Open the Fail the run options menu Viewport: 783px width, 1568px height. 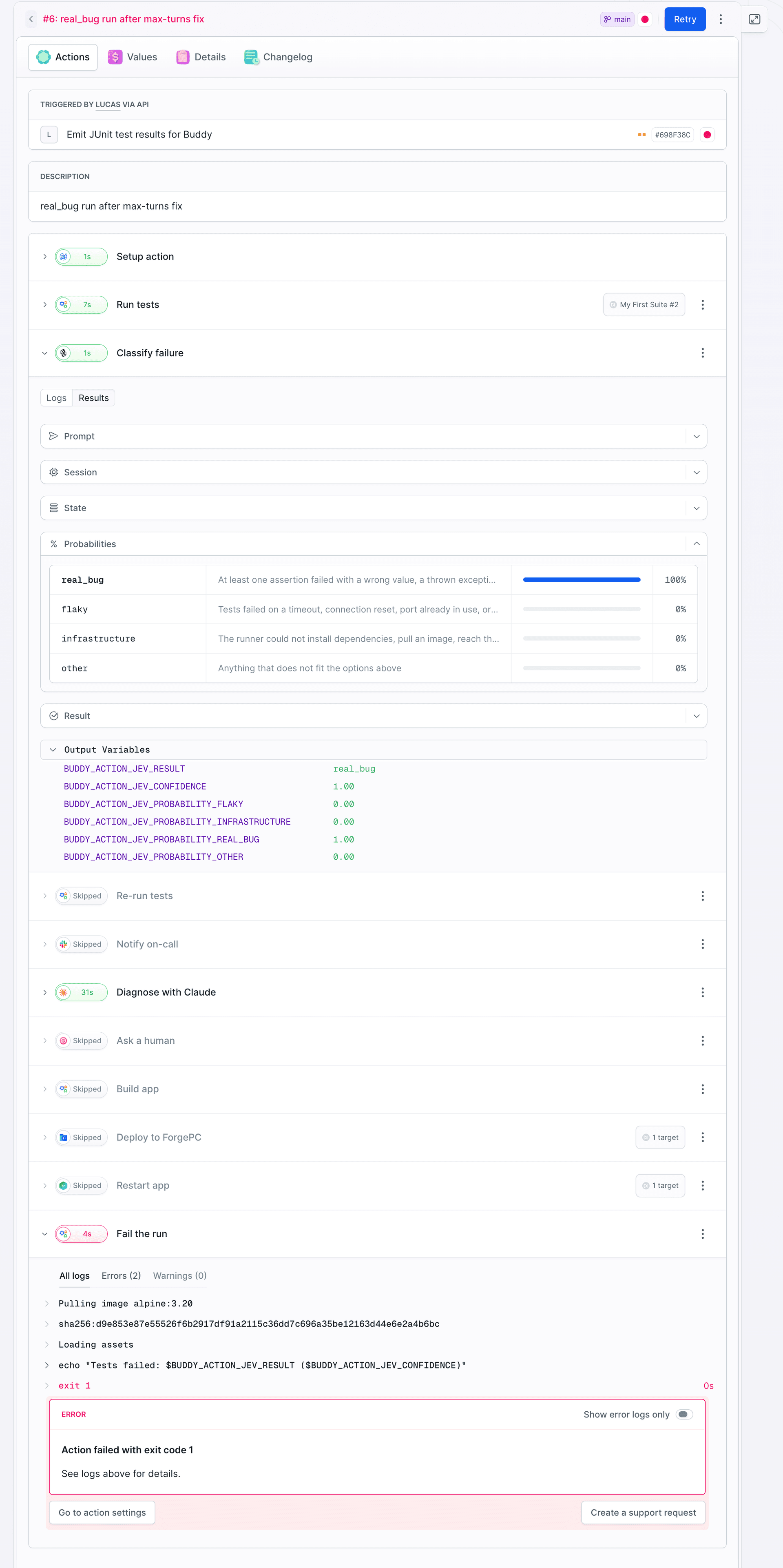point(703,1234)
